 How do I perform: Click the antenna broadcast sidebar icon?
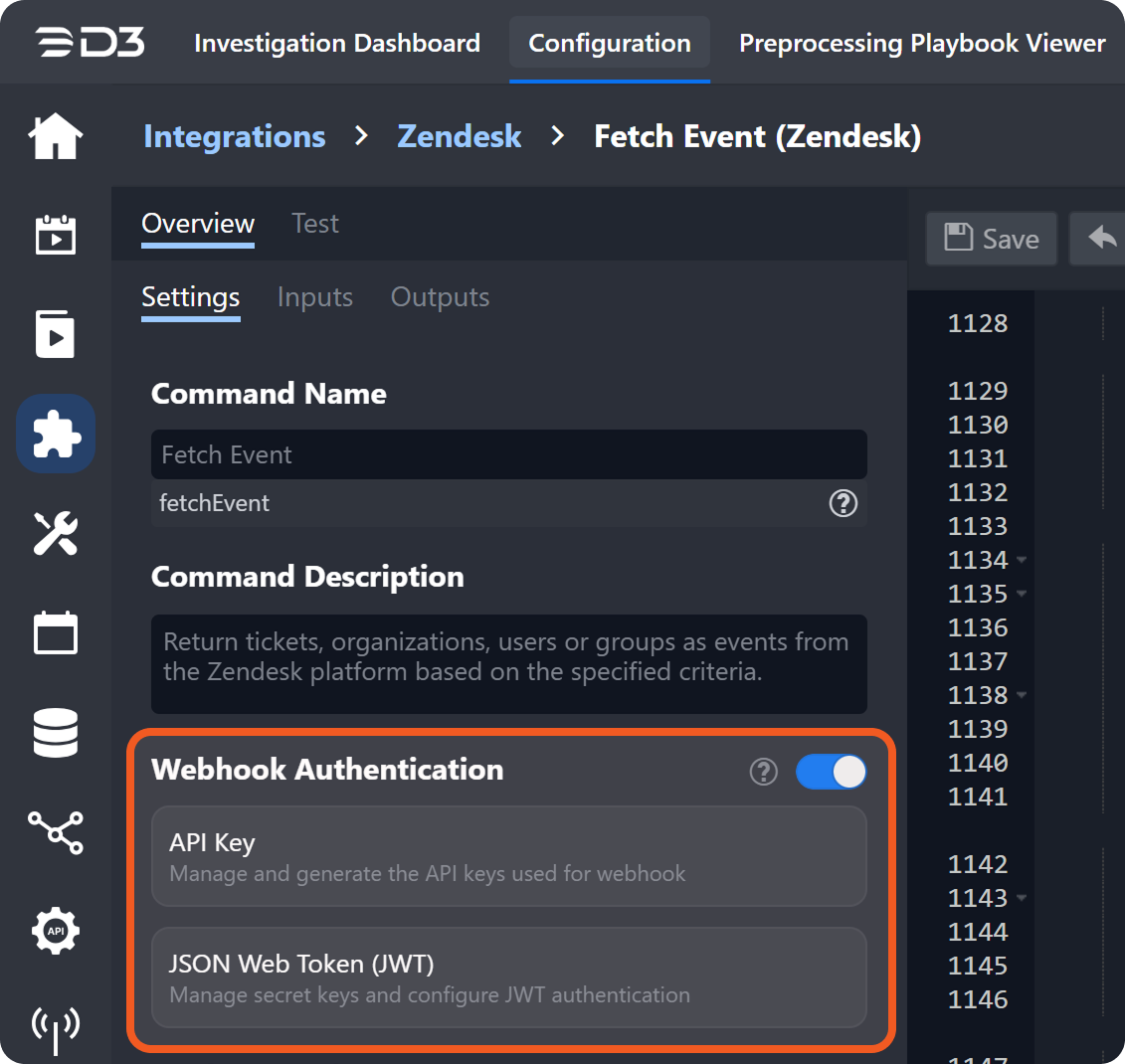[56, 1027]
